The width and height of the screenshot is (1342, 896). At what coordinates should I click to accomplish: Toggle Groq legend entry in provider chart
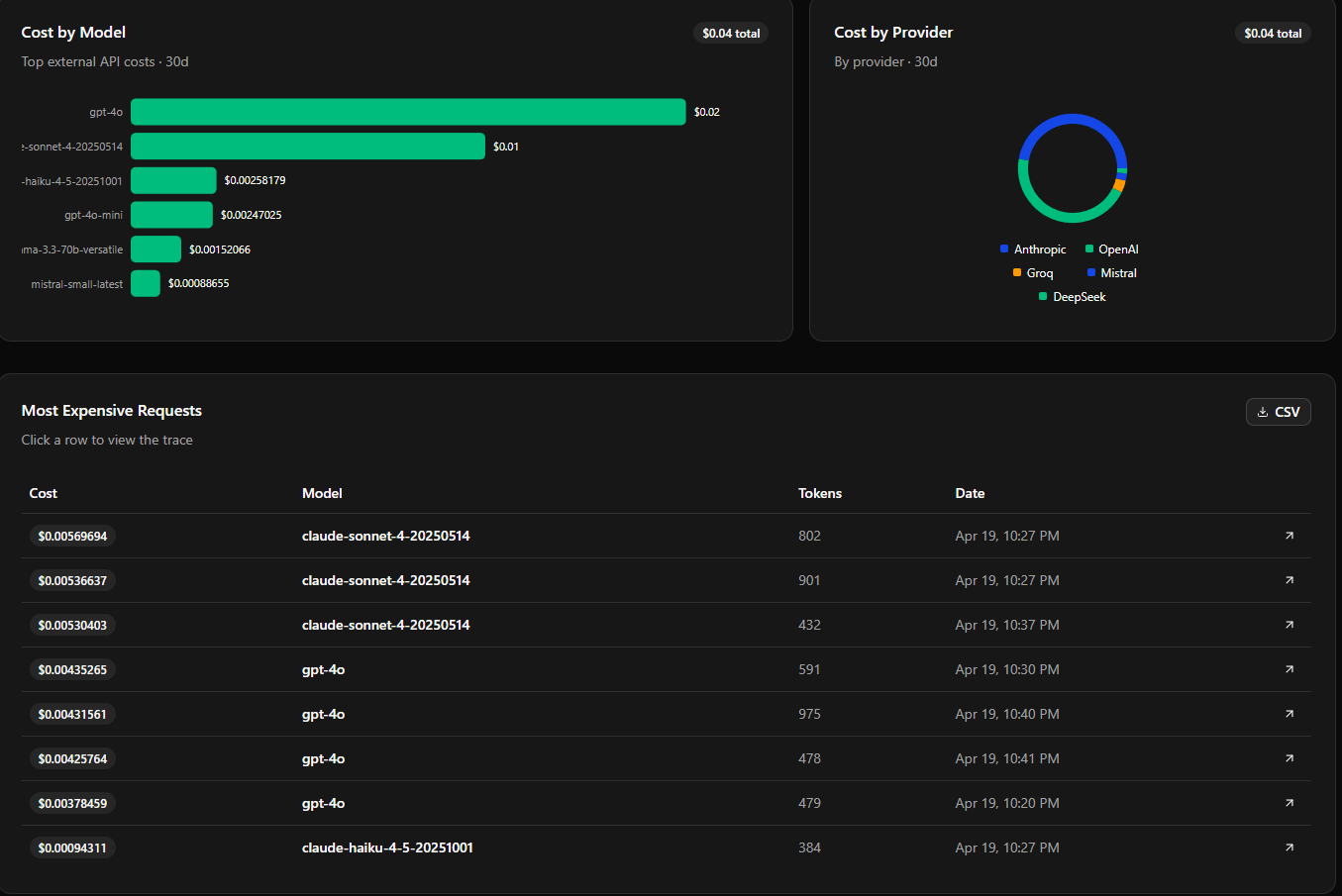tap(1033, 273)
